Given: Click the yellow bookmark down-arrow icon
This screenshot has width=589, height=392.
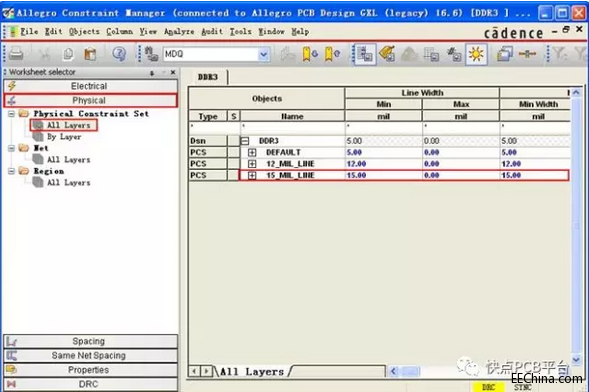Looking at the screenshot, I should pyautogui.click(x=310, y=54).
